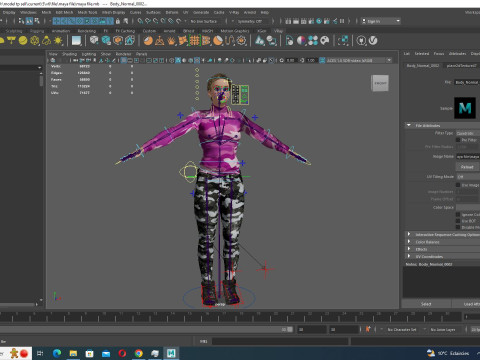The height and width of the screenshot is (360, 480).
Task: Click the teal cube shelf icon
Action: pos(106,41)
